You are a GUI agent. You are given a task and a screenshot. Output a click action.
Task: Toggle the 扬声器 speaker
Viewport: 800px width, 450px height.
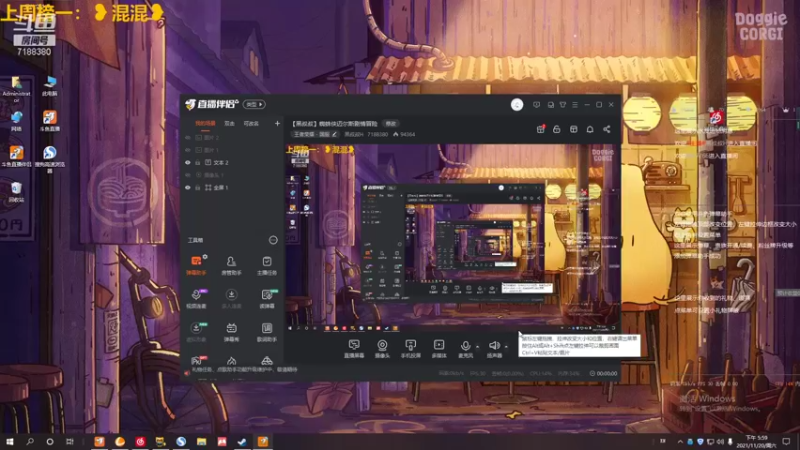coord(494,349)
